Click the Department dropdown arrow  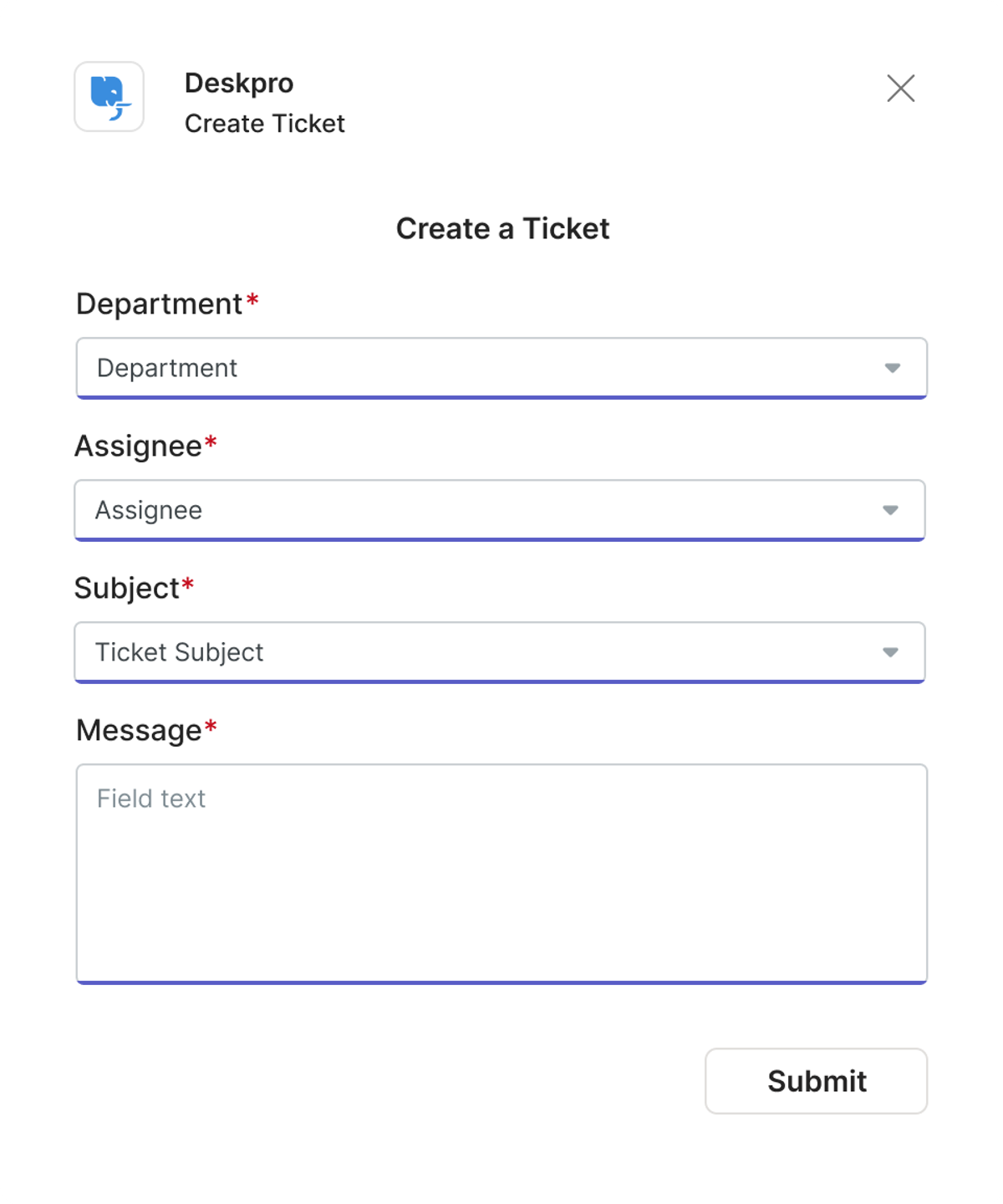click(x=892, y=368)
